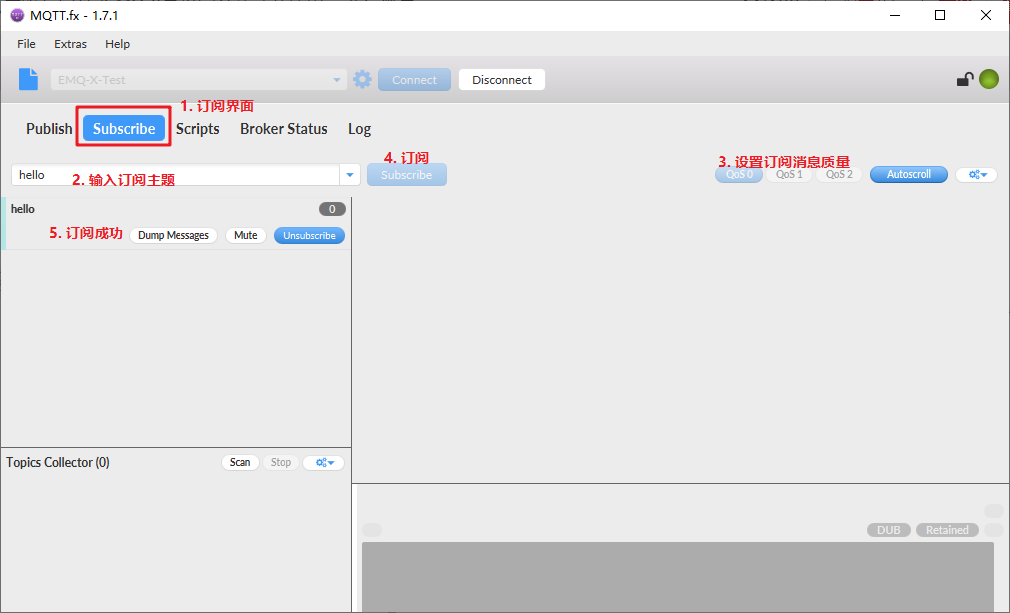The width and height of the screenshot is (1010, 613).
Task: Click the topic input field containing hello
Action: point(176,174)
